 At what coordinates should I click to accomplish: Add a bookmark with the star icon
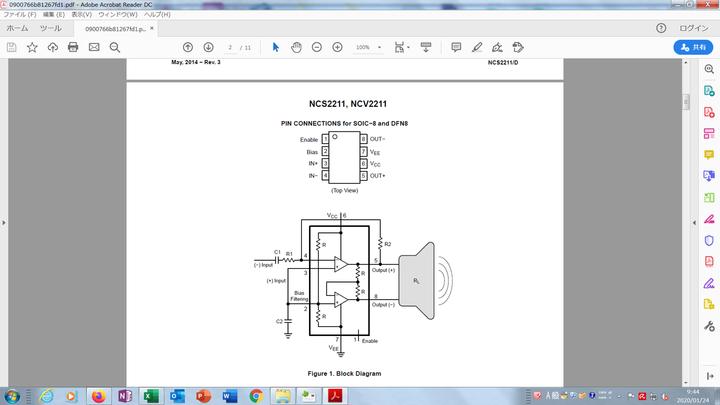point(32,47)
